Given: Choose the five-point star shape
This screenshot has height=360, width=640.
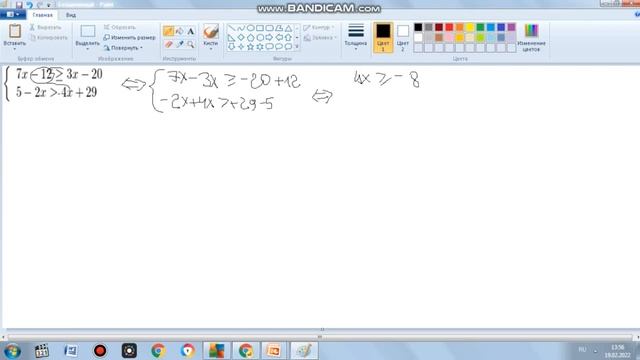Looking at the screenshot, I should 250,47.
